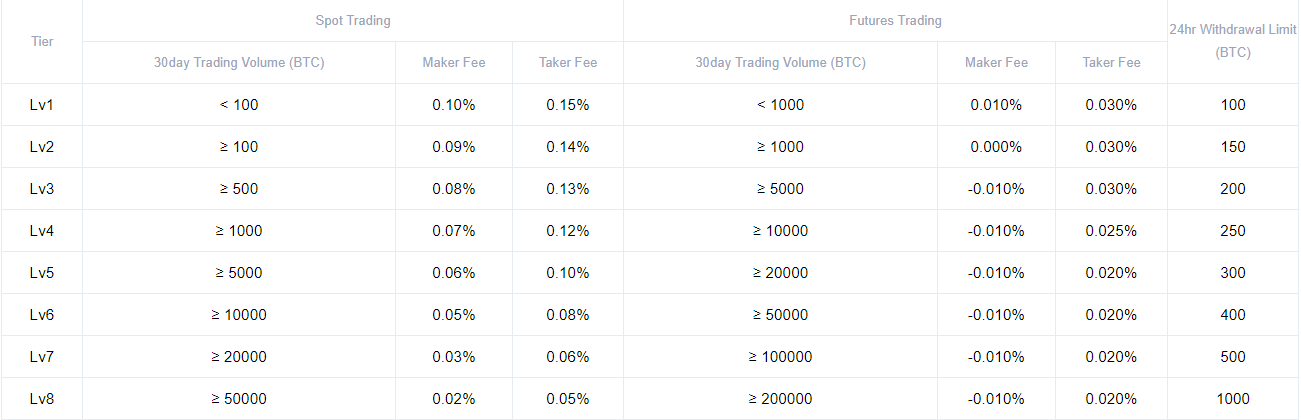Select Lv1 spot maker fee 0.10%
Screen dimensions: 1301x420
(454, 105)
